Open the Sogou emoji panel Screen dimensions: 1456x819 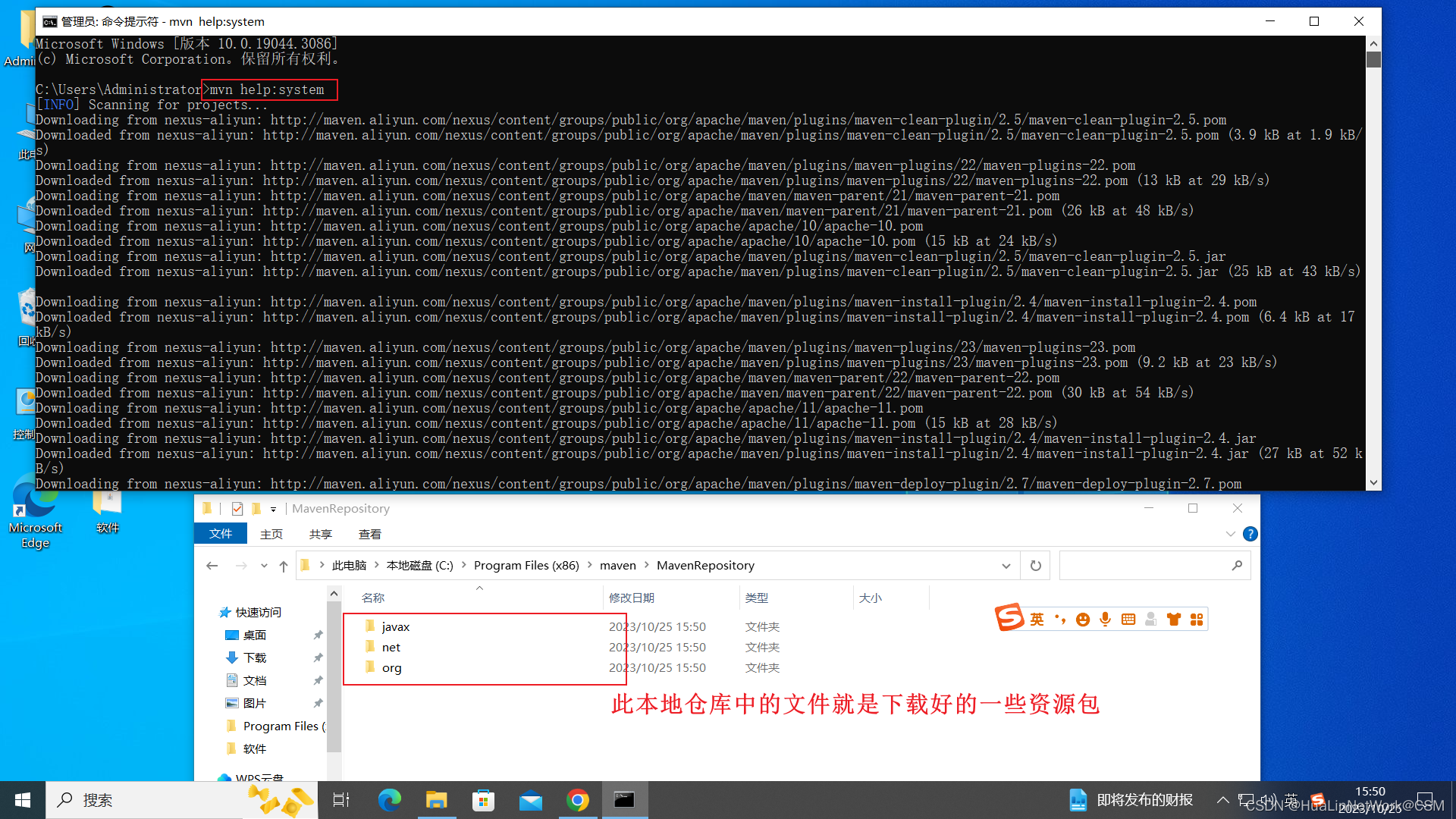pos(1083,620)
